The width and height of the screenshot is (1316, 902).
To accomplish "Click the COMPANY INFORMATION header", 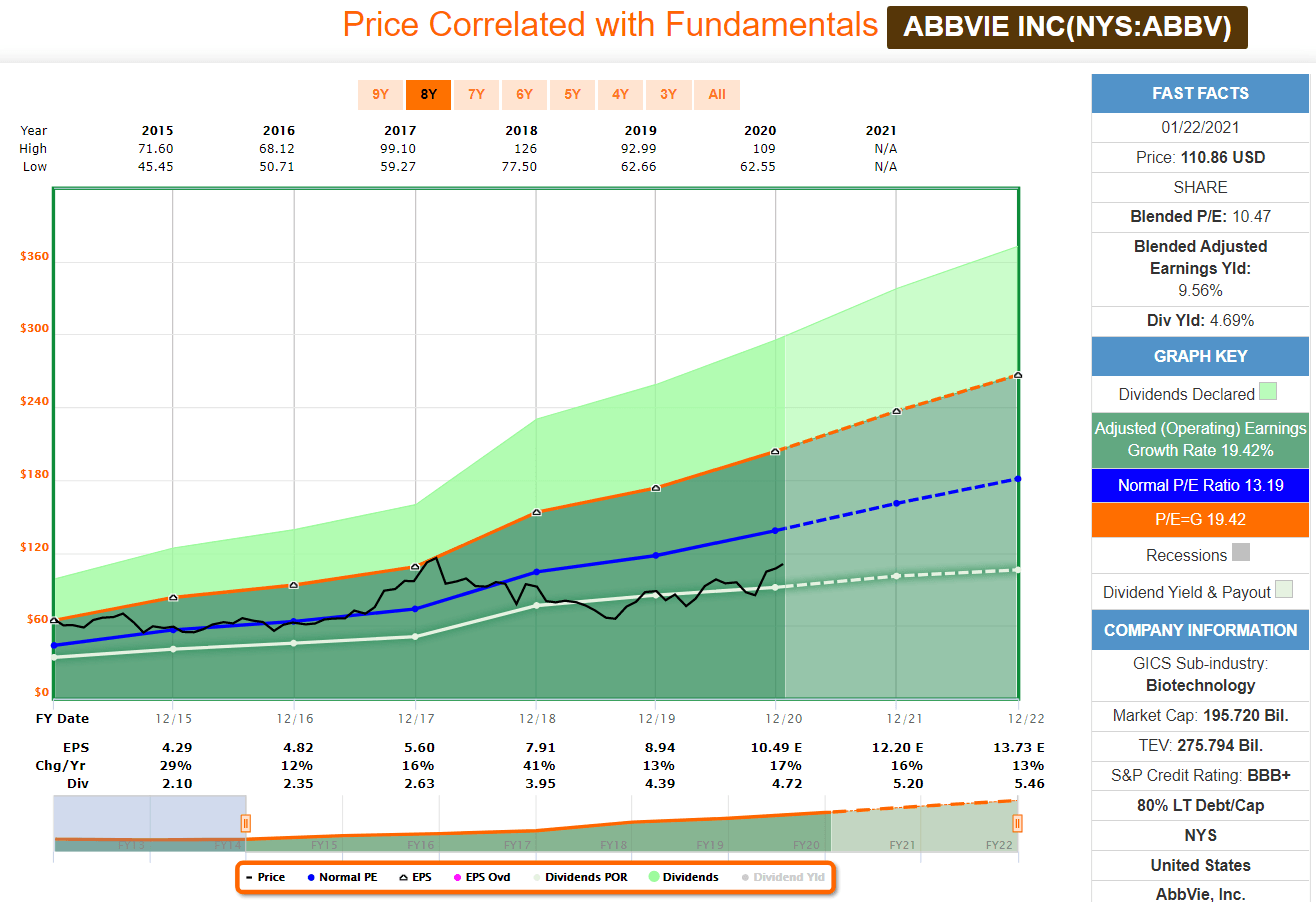I will 1200,630.
